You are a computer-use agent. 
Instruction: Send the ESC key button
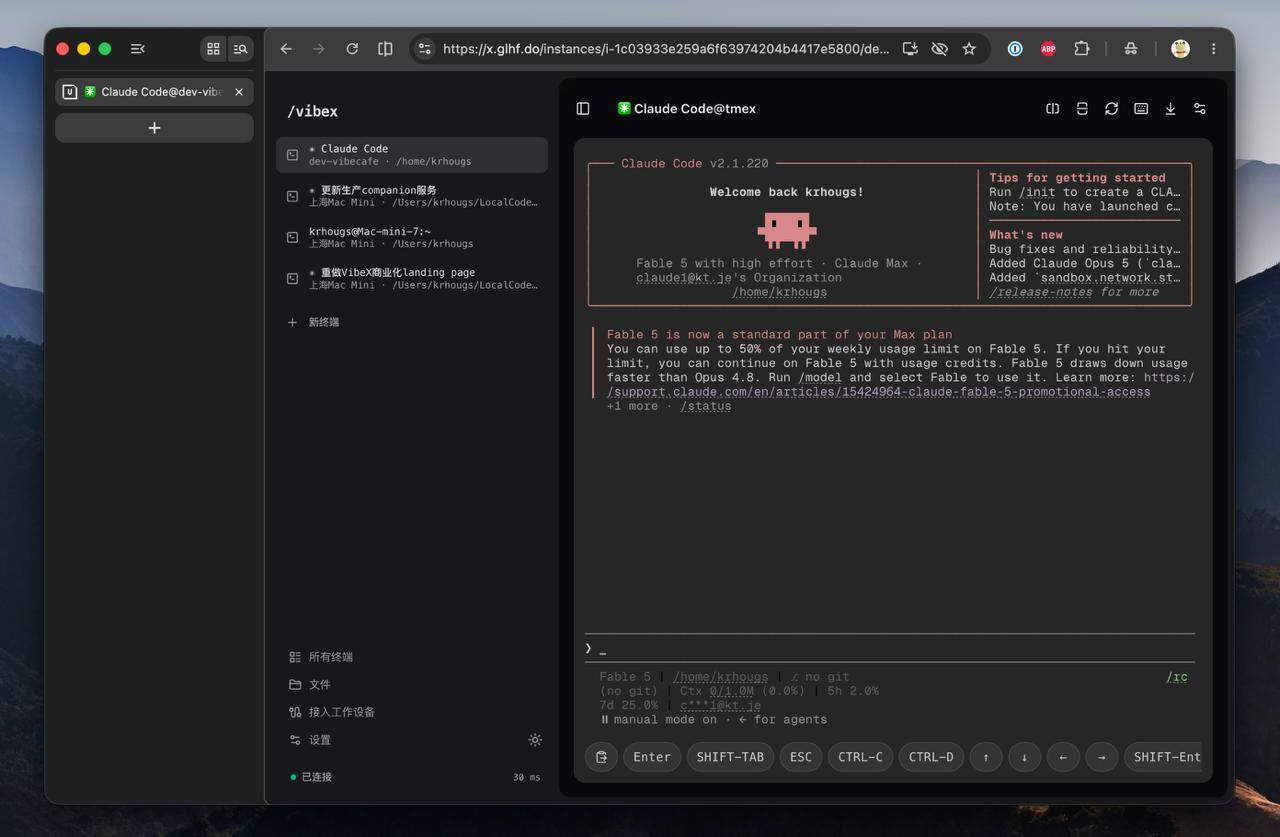coord(801,757)
